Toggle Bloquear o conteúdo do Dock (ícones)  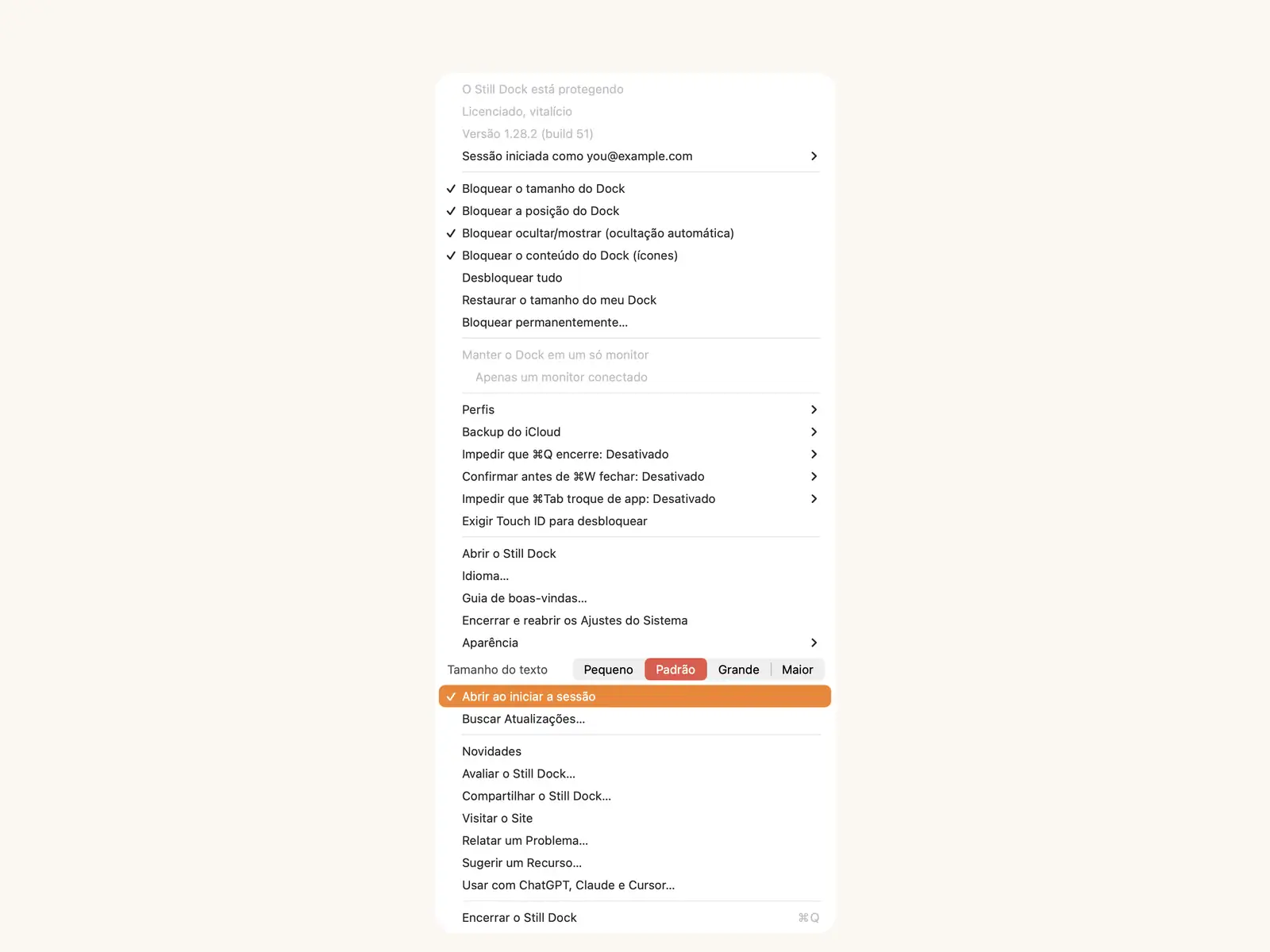point(635,255)
